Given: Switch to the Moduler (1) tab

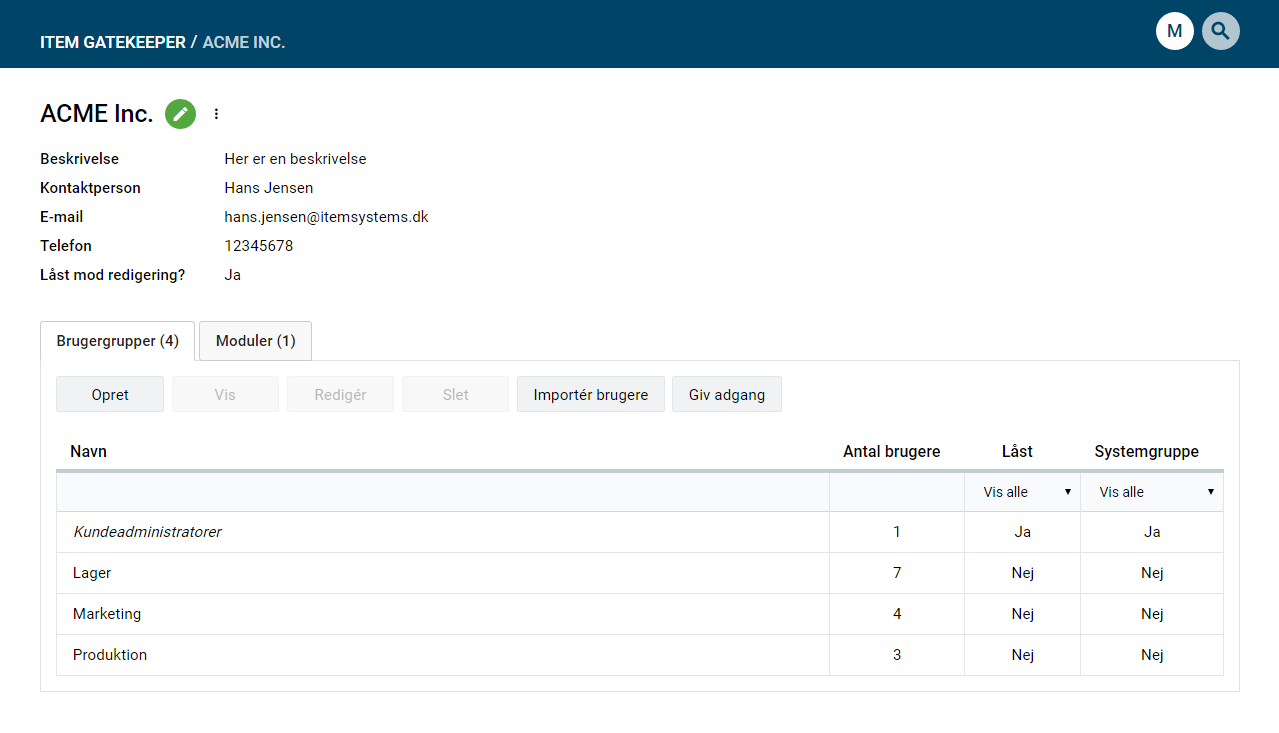Looking at the screenshot, I should [x=255, y=341].
